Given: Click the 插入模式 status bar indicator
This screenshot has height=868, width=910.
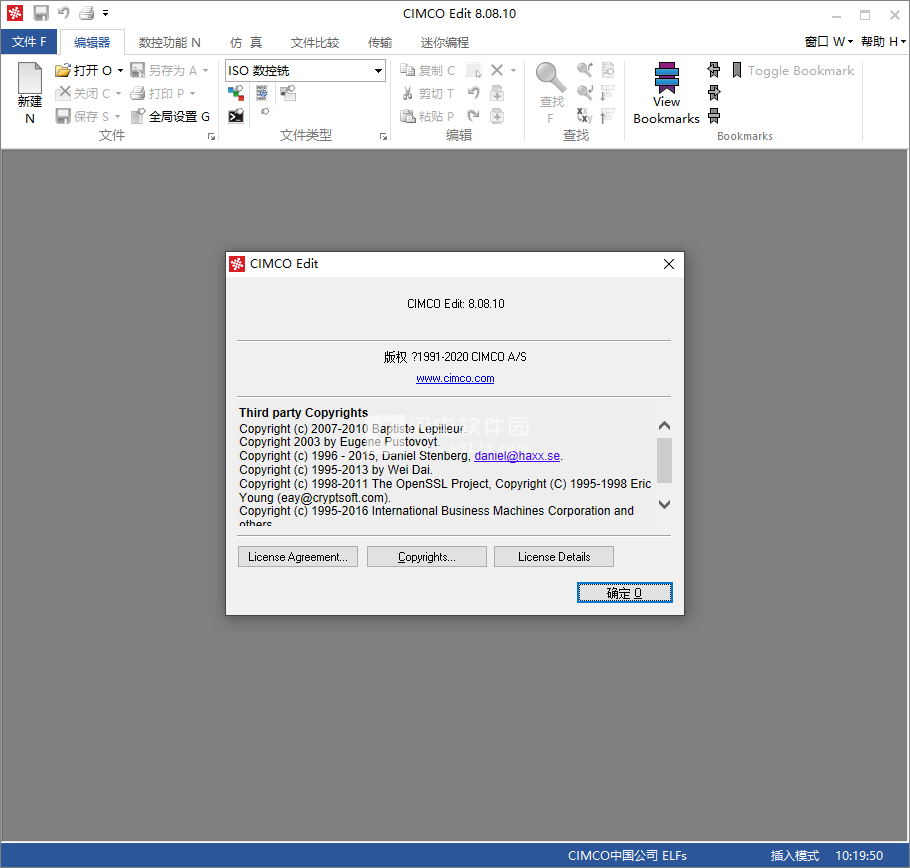Looking at the screenshot, I should tap(795, 856).
